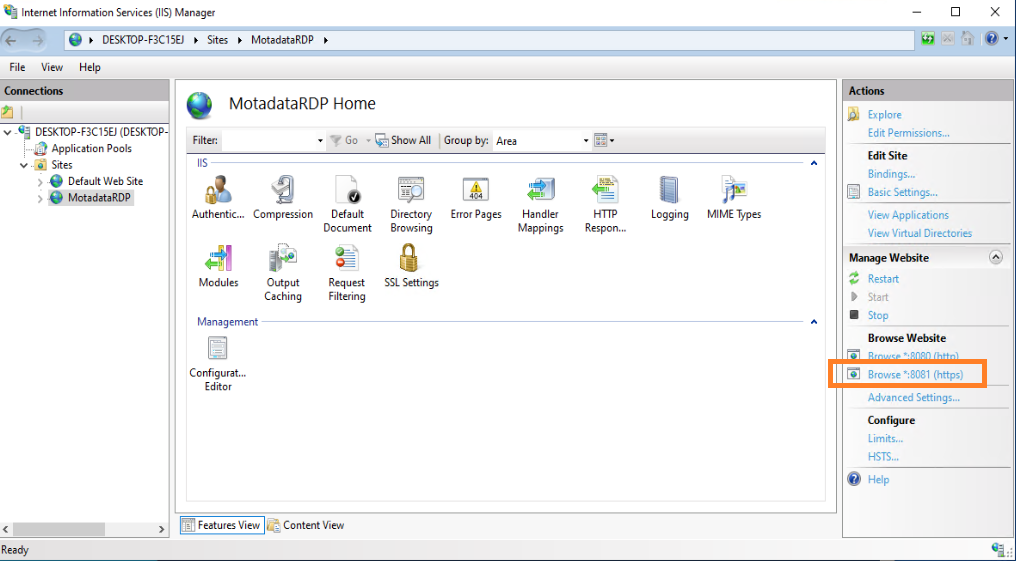Screen dimensions: 1016x561
Task: Click the Help link in Actions
Action: (878, 480)
